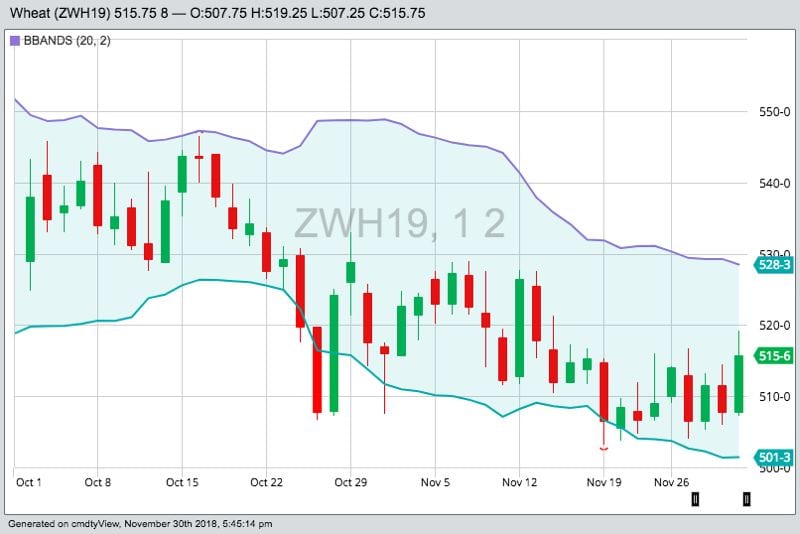Move the right time-range navigator handle
The image size is (800, 534).
[x=746, y=499]
